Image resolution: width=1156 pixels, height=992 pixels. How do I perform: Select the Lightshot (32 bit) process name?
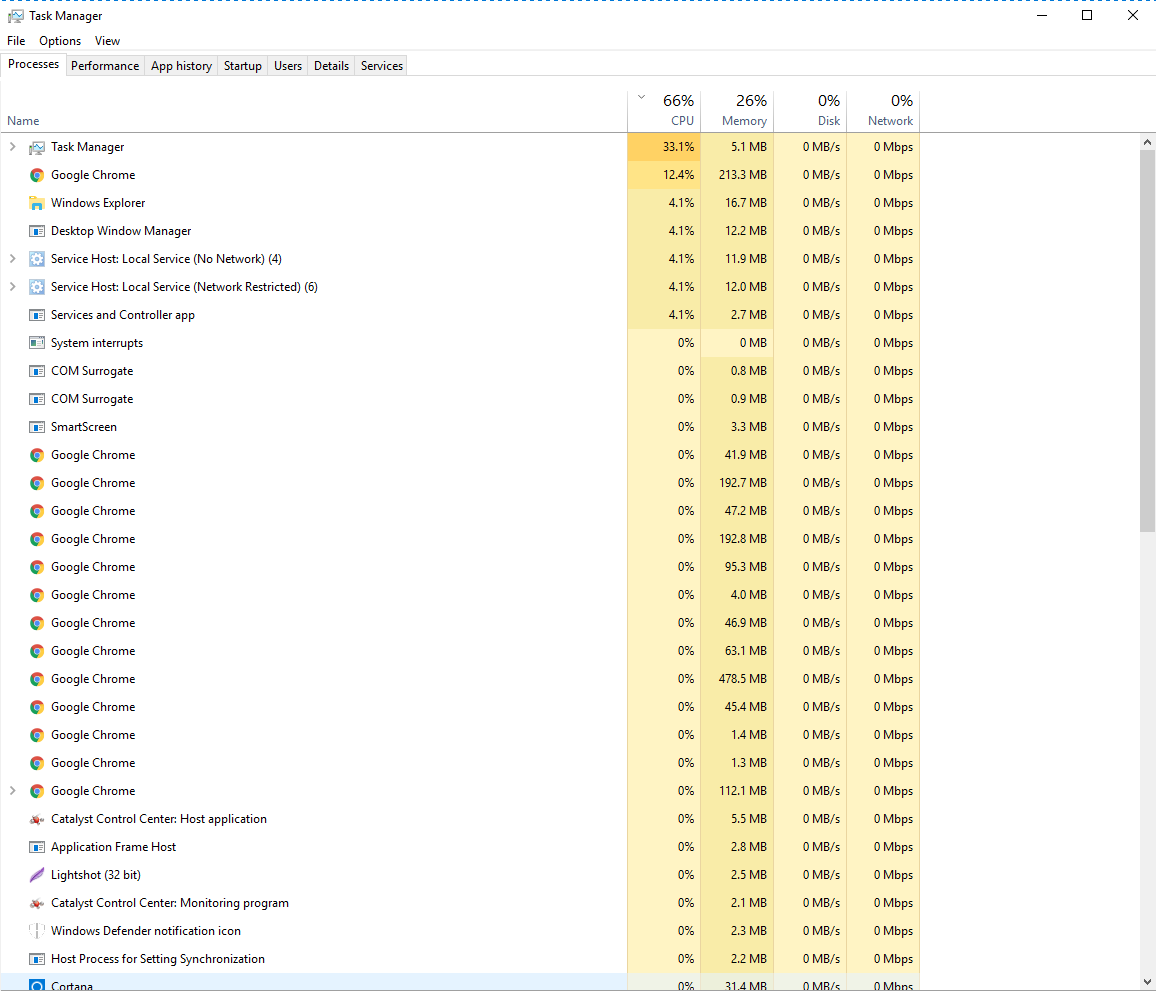96,876
